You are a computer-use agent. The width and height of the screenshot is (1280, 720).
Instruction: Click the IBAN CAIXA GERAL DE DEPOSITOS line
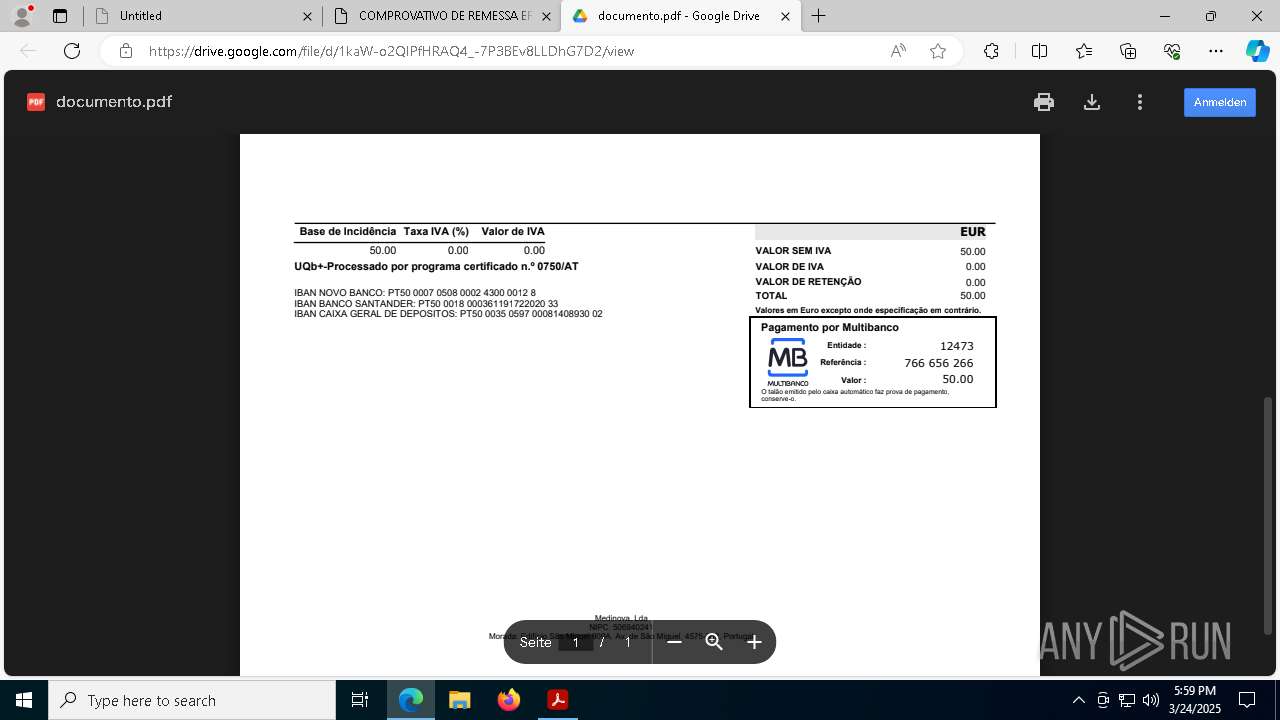point(448,314)
